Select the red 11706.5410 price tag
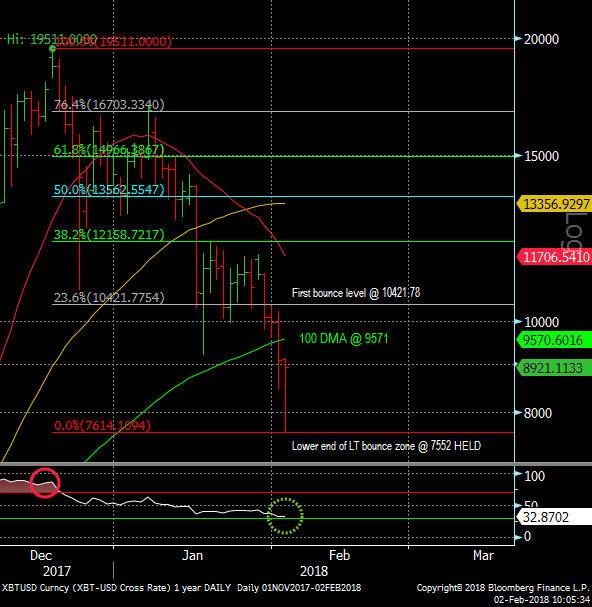592x607 pixels. pyautogui.click(x=554, y=257)
